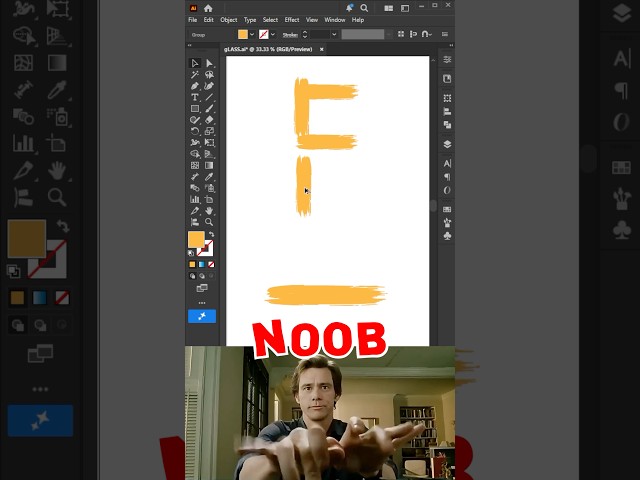Viewport: 640px width, 480px height.
Task: Open the control bar options menu
Action: [445, 35]
